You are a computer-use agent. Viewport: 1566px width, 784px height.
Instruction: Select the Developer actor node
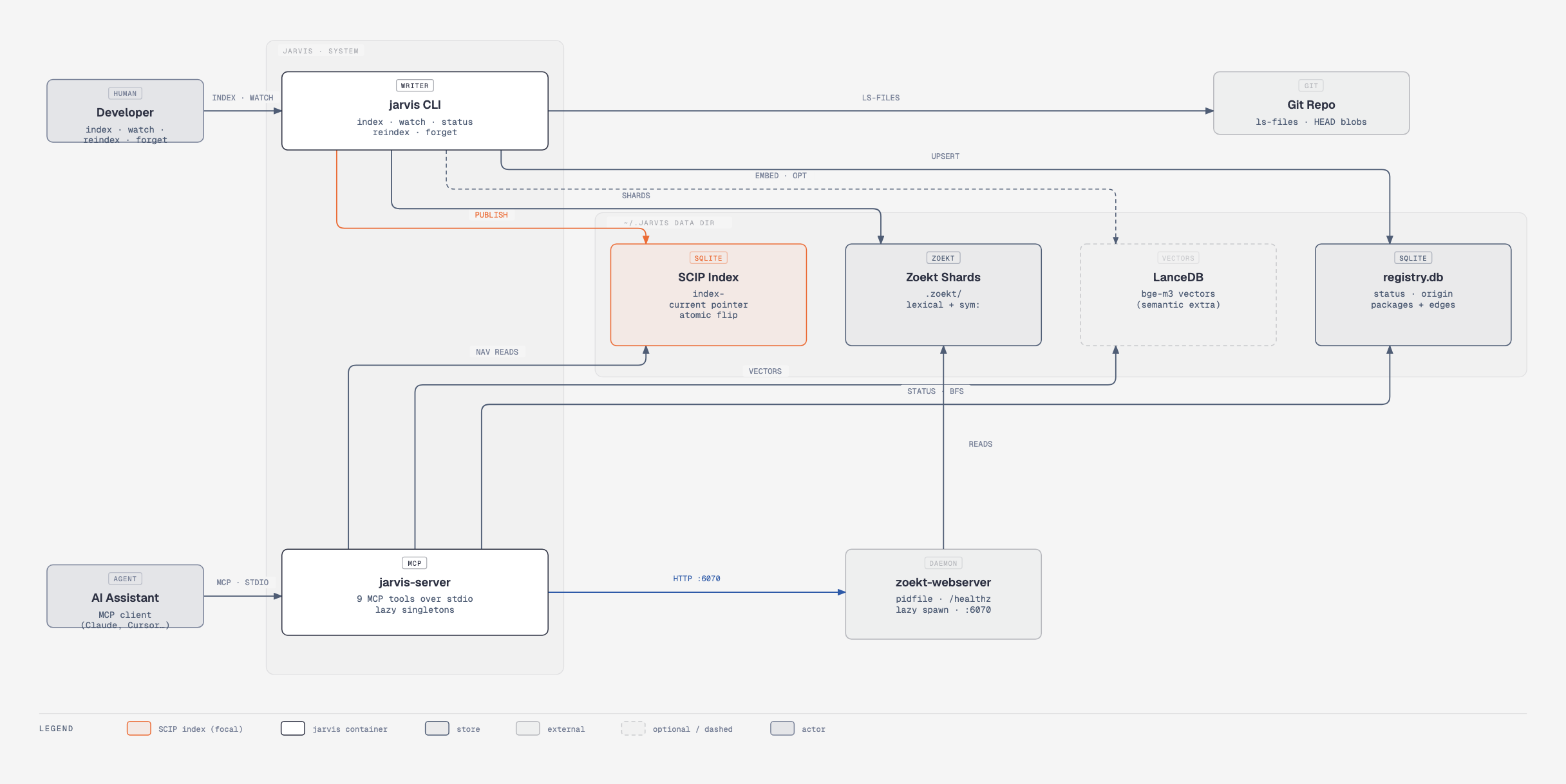125,111
